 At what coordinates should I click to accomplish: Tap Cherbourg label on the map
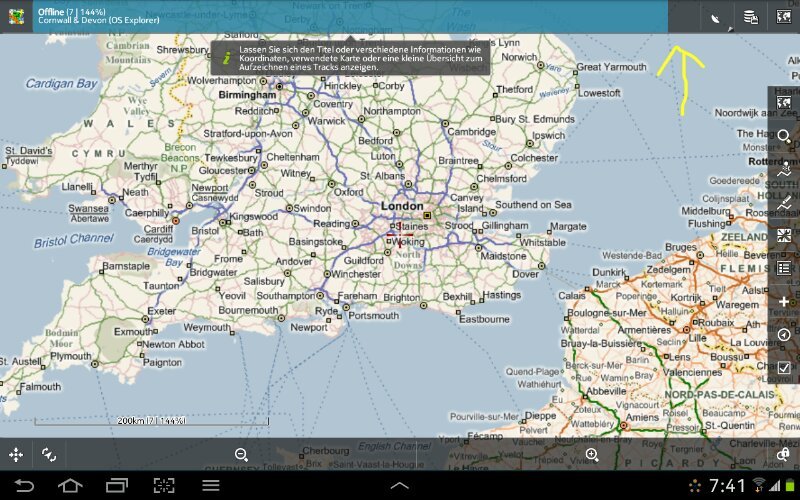(326, 451)
